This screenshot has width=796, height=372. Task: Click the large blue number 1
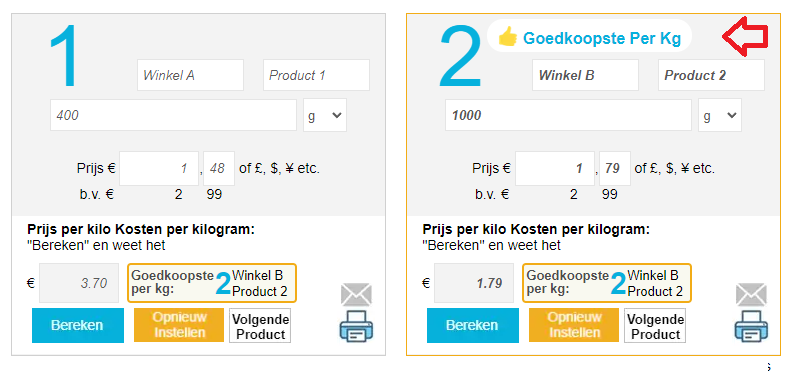(x=65, y=56)
